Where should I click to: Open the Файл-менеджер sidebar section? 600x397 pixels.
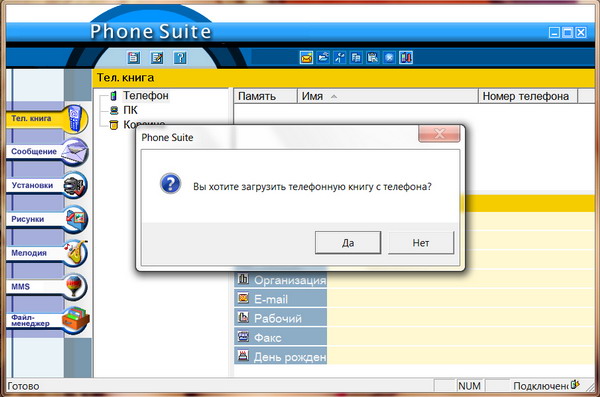tap(47, 320)
